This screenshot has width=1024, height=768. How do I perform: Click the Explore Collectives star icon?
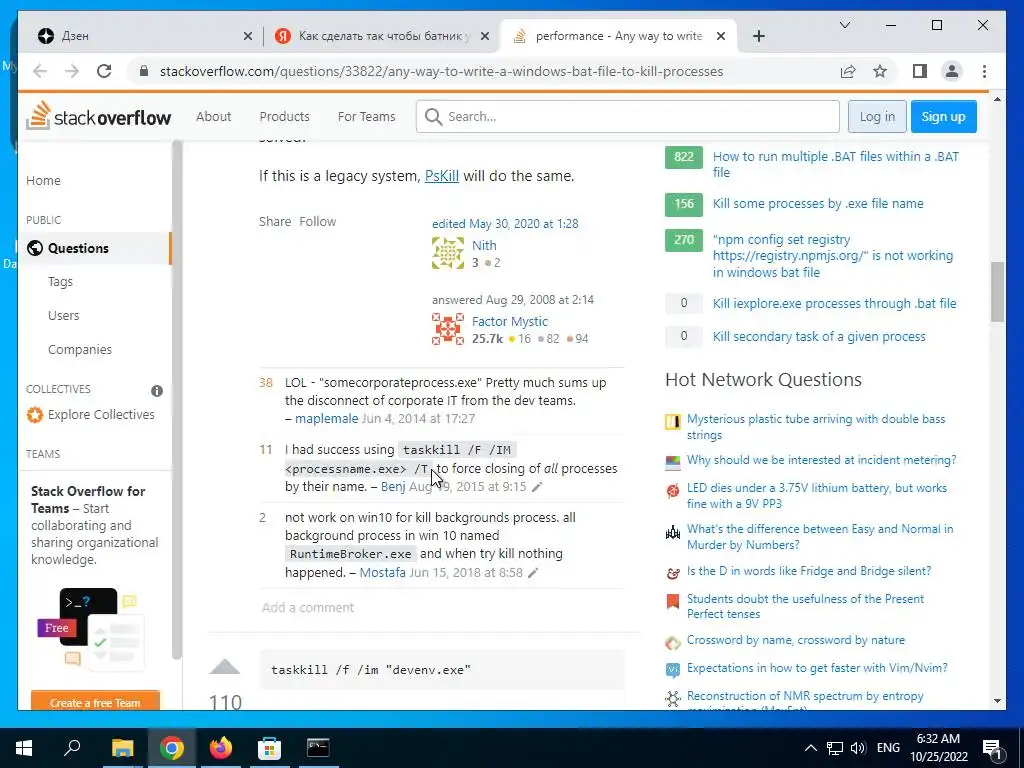[35, 415]
